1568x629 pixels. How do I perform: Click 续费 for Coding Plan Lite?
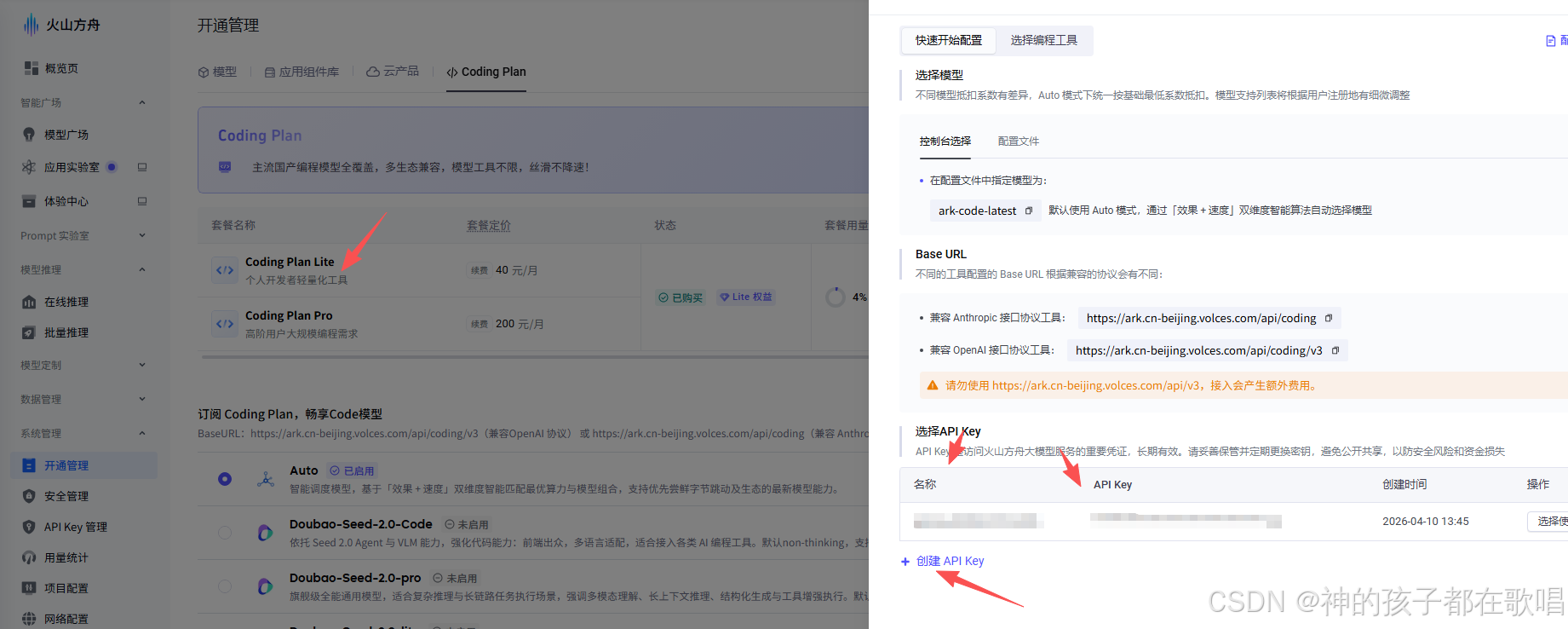pyautogui.click(x=480, y=270)
